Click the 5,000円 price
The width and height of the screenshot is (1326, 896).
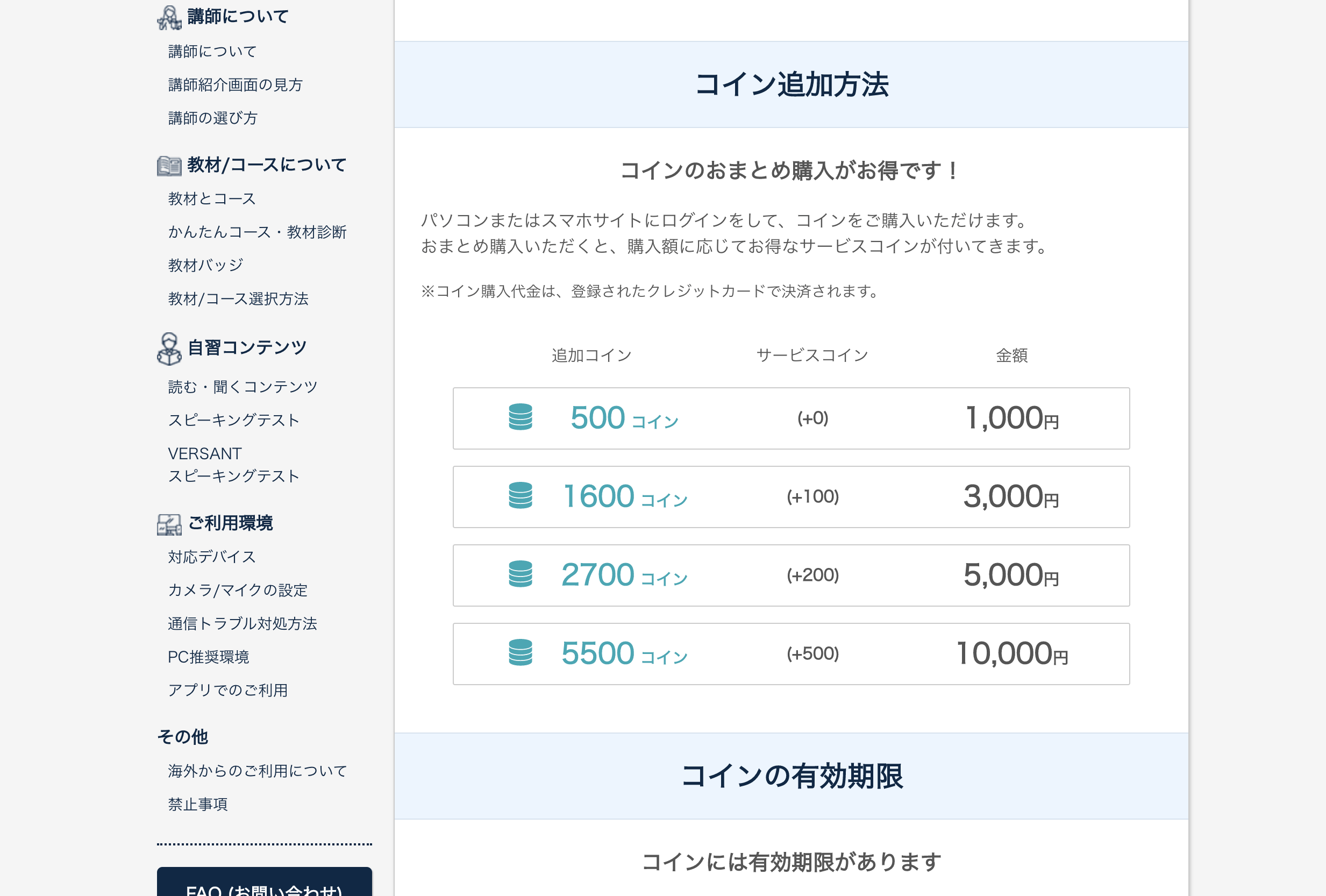1011,575
